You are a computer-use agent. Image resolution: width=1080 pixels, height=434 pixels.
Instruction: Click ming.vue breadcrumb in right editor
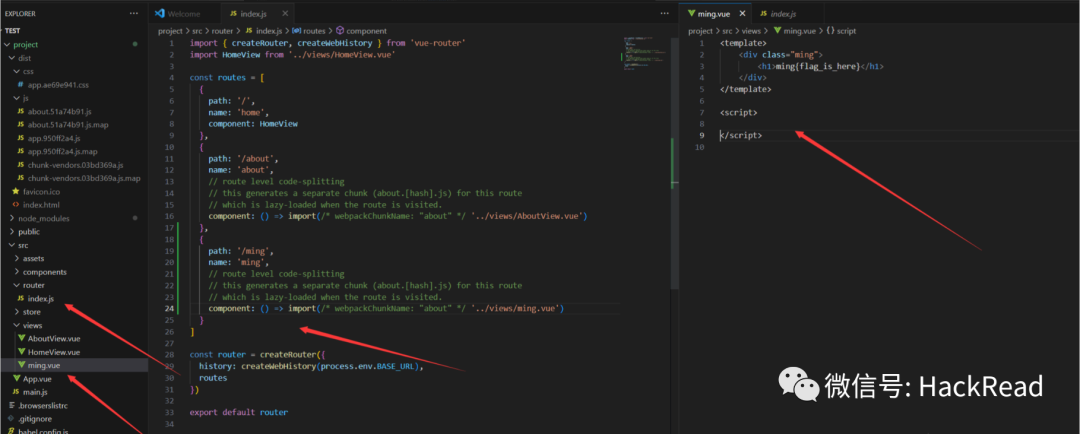(800, 31)
